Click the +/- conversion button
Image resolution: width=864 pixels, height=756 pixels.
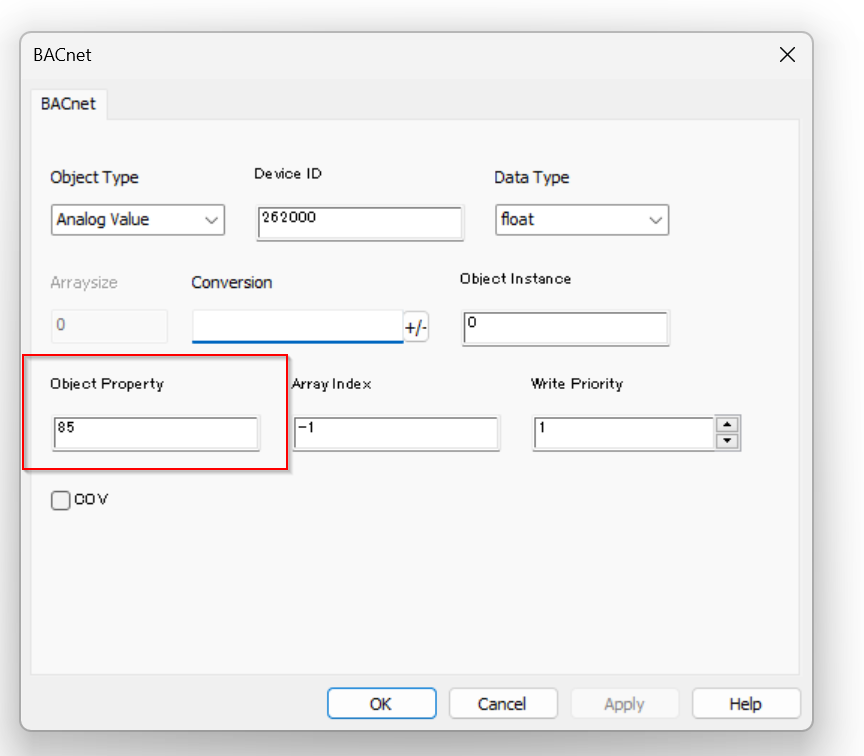(416, 327)
